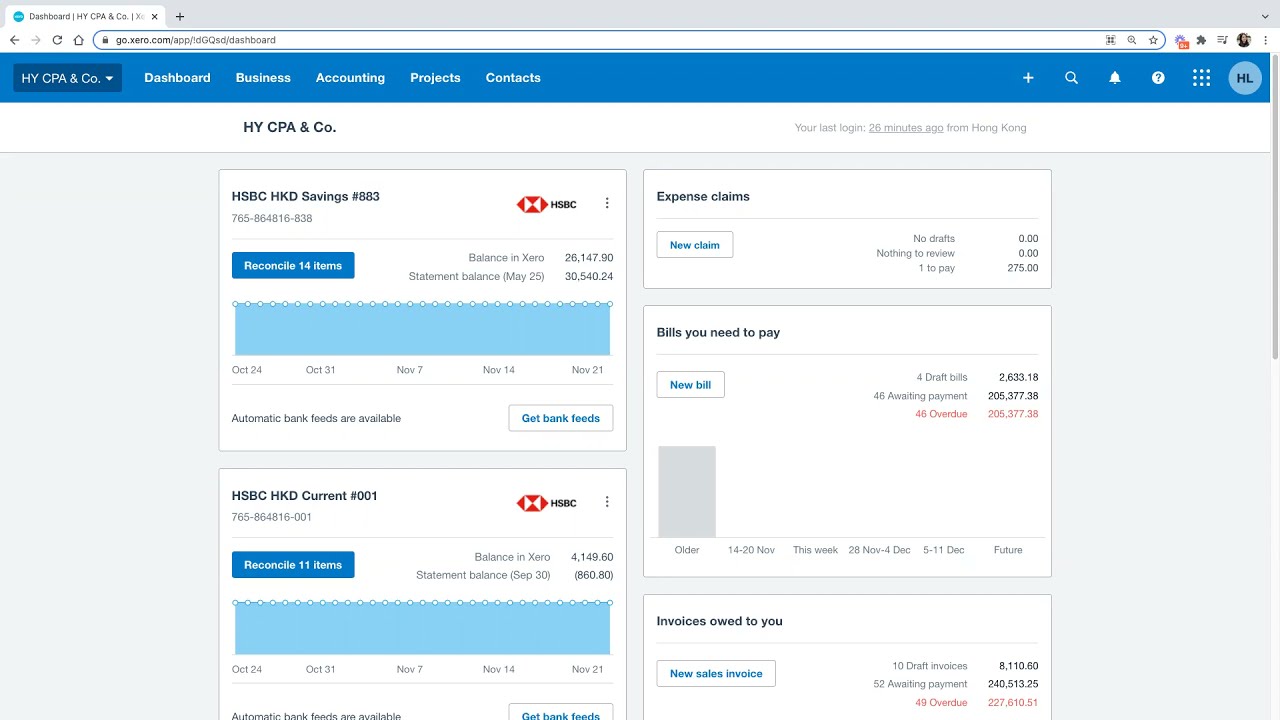
Task: Open the Accounting menu
Action: click(350, 78)
